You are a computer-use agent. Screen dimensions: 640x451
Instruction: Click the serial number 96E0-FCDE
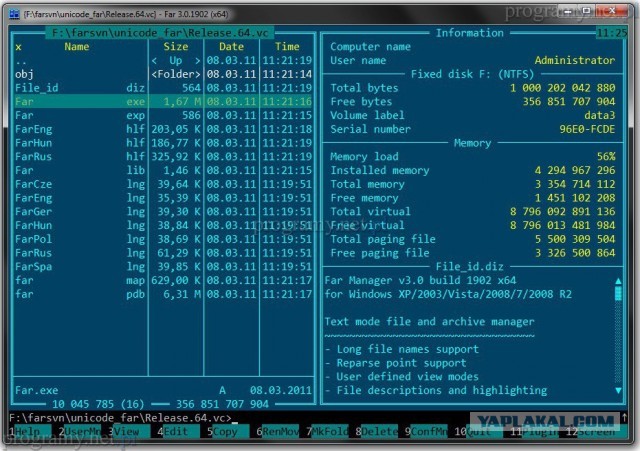[x=587, y=129]
